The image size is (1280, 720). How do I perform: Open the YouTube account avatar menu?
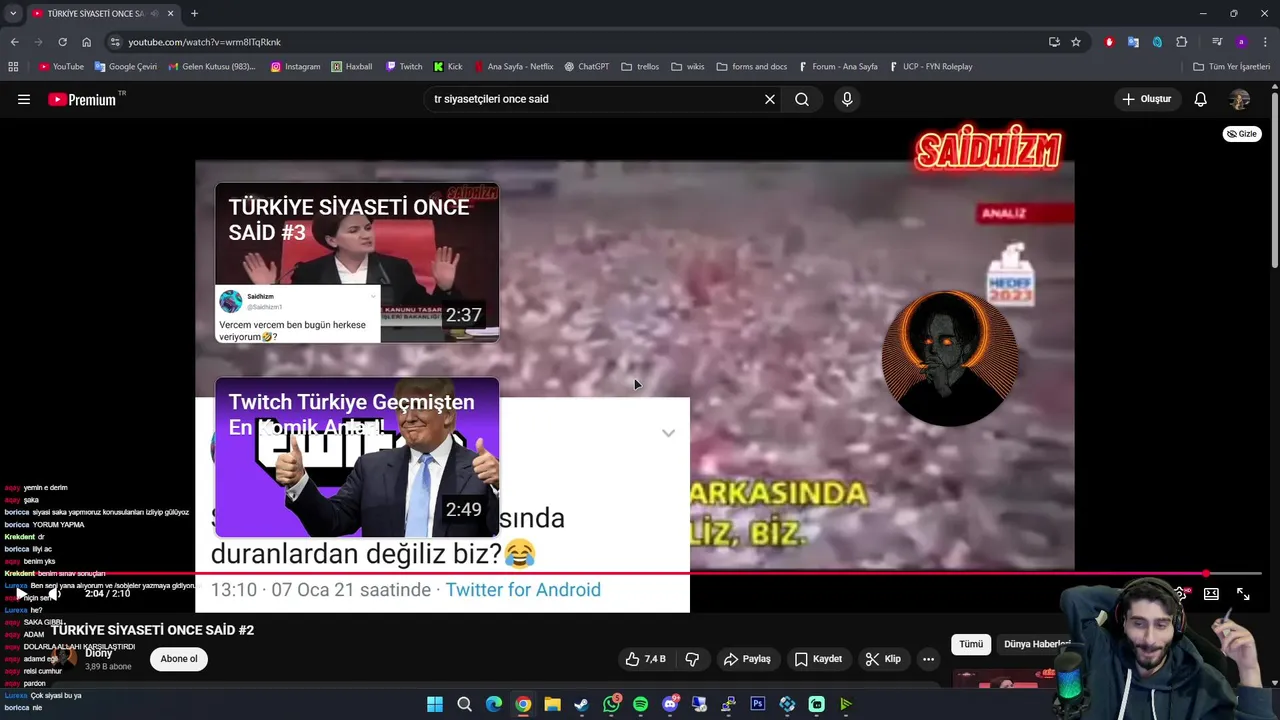coord(1240,99)
